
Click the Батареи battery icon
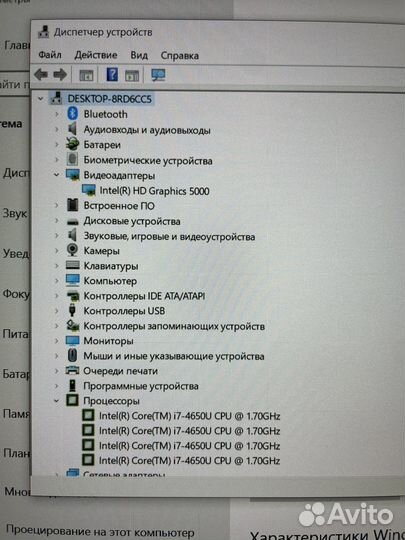[x=72, y=144]
